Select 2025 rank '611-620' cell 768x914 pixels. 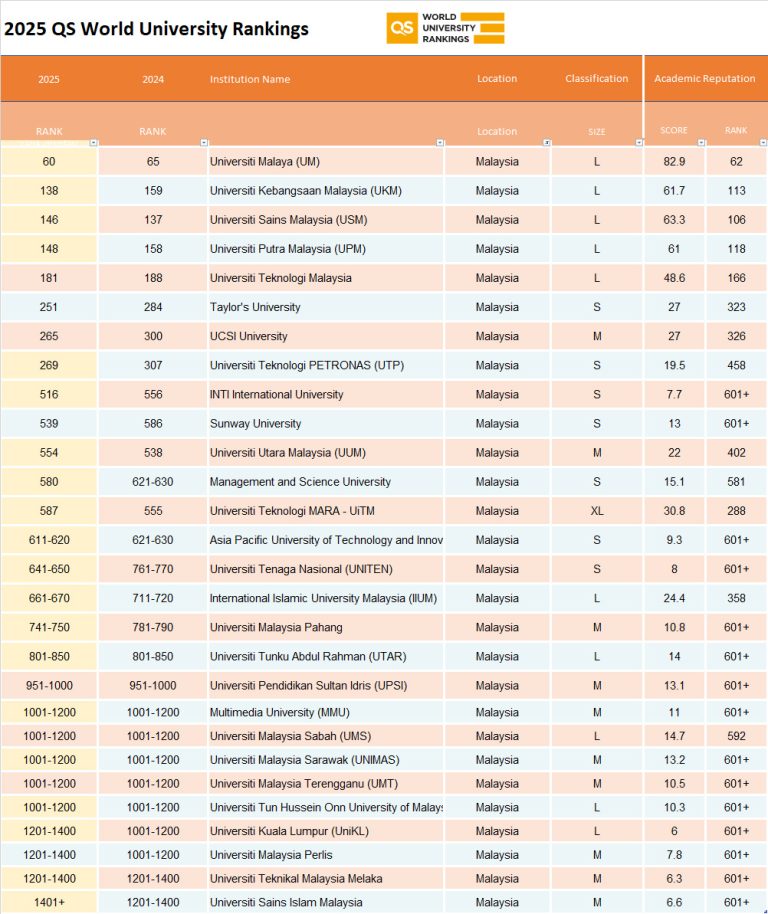click(x=49, y=540)
